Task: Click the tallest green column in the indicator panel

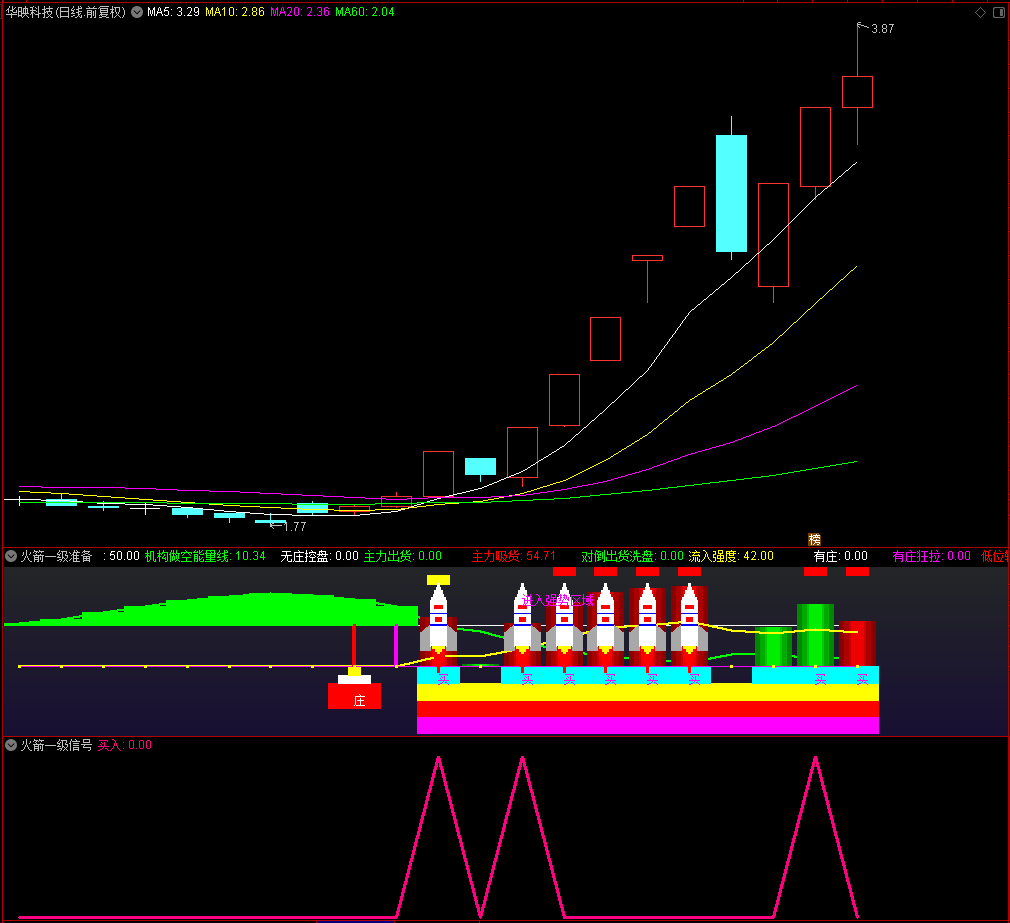Action: point(815,634)
